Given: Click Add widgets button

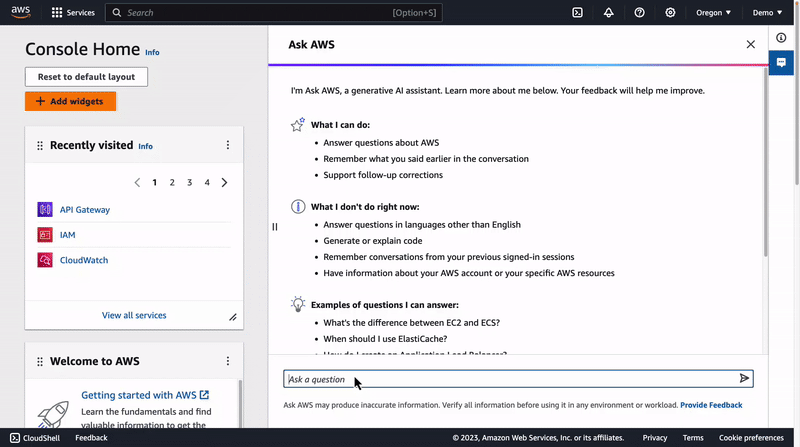Looking at the screenshot, I should click(x=70, y=101).
